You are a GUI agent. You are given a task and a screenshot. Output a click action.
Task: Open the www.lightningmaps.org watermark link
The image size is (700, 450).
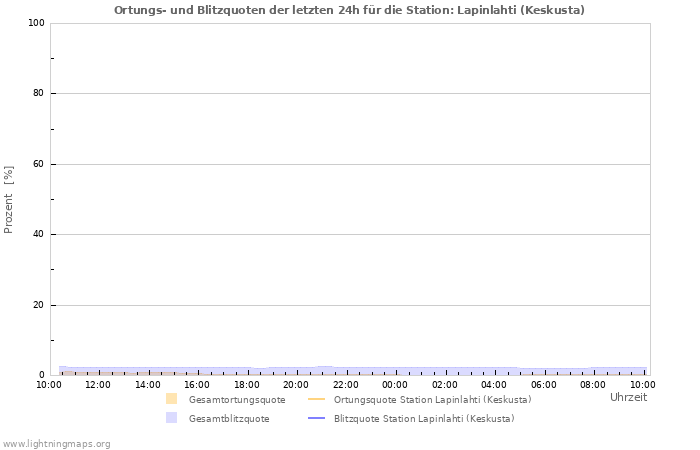pyautogui.click(x=56, y=443)
